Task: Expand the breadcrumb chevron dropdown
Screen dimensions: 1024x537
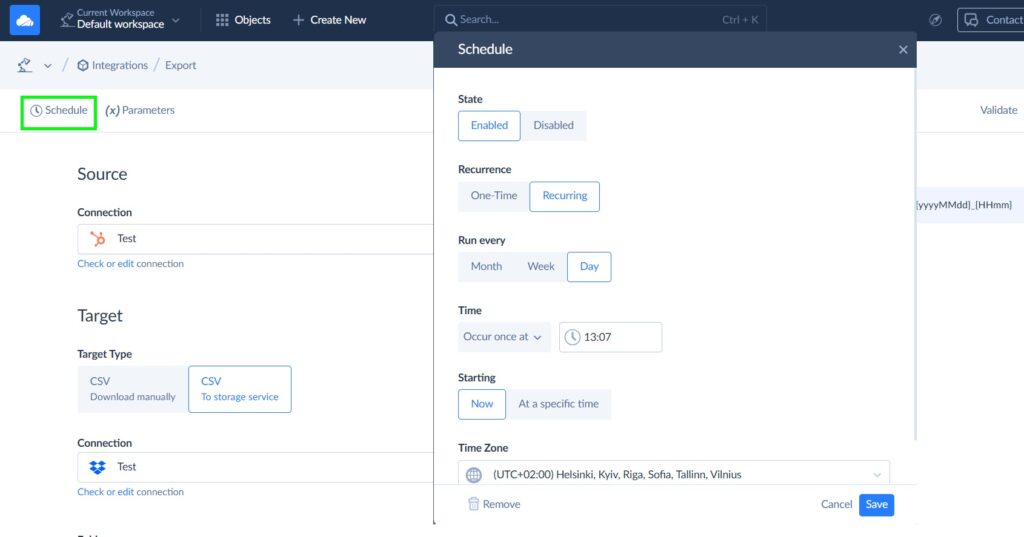Action: click(x=48, y=65)
